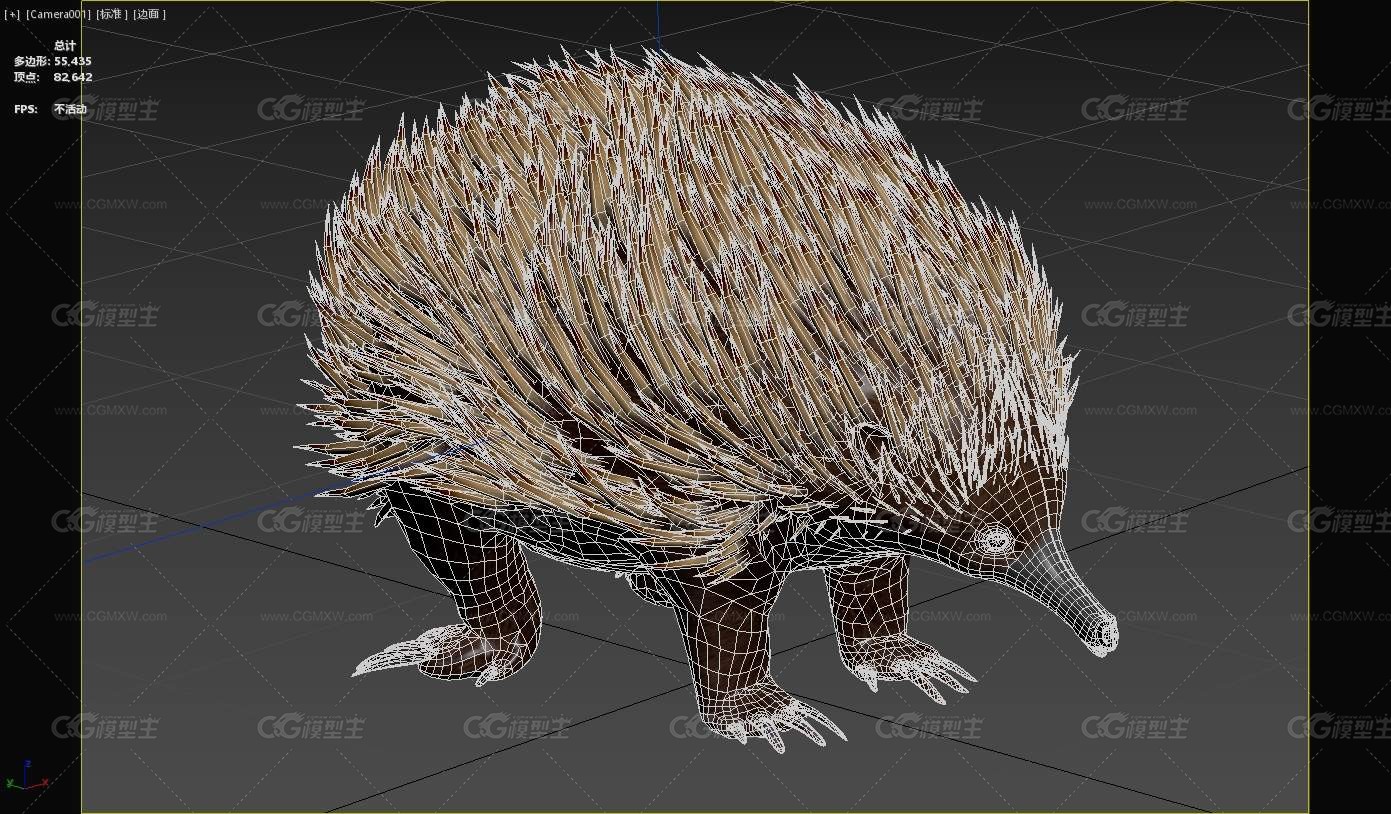The image size is (1391, 814).
Task: Open the [Camera001] viewport view menu
Action: 58,14
